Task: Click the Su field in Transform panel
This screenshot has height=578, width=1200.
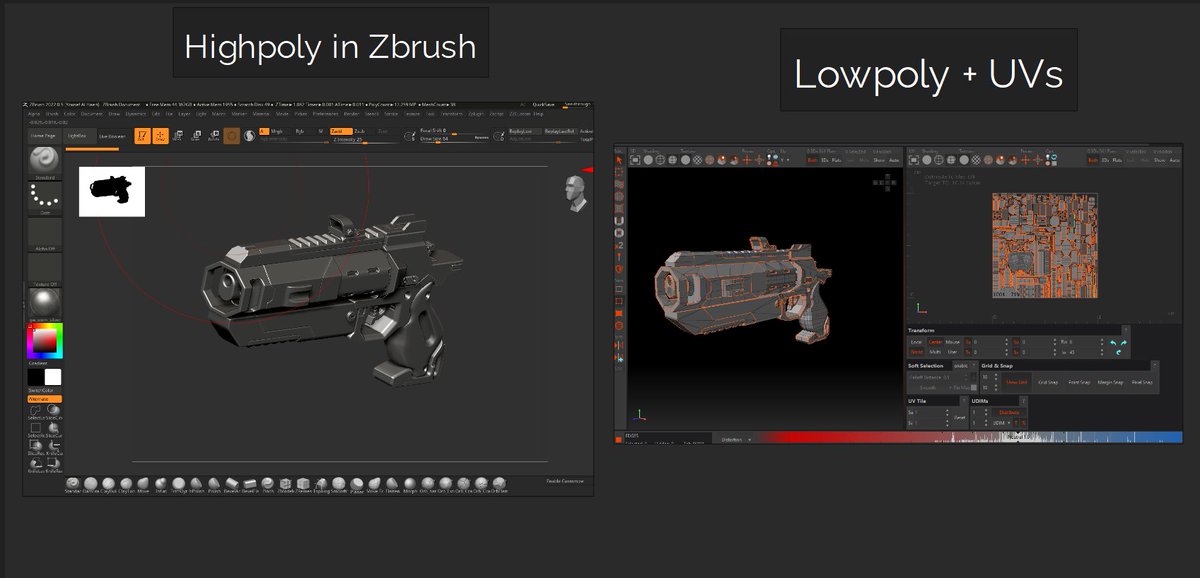Action: [1035, 342]
